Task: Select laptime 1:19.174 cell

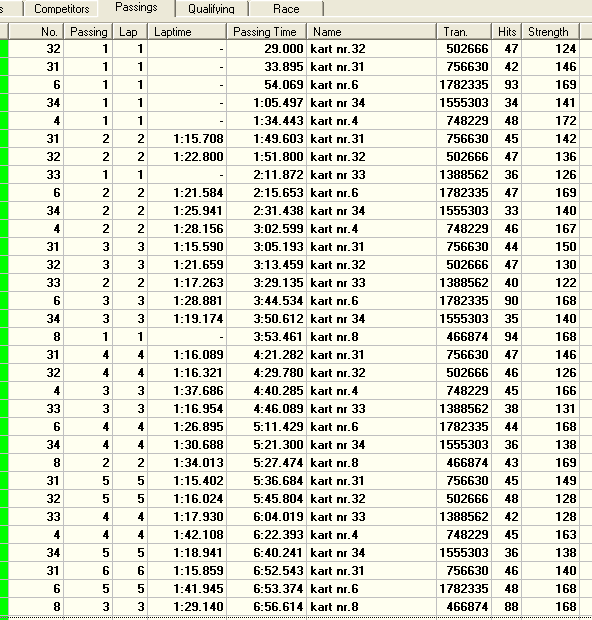Action: pyautogui.click(x=187, y=319)
